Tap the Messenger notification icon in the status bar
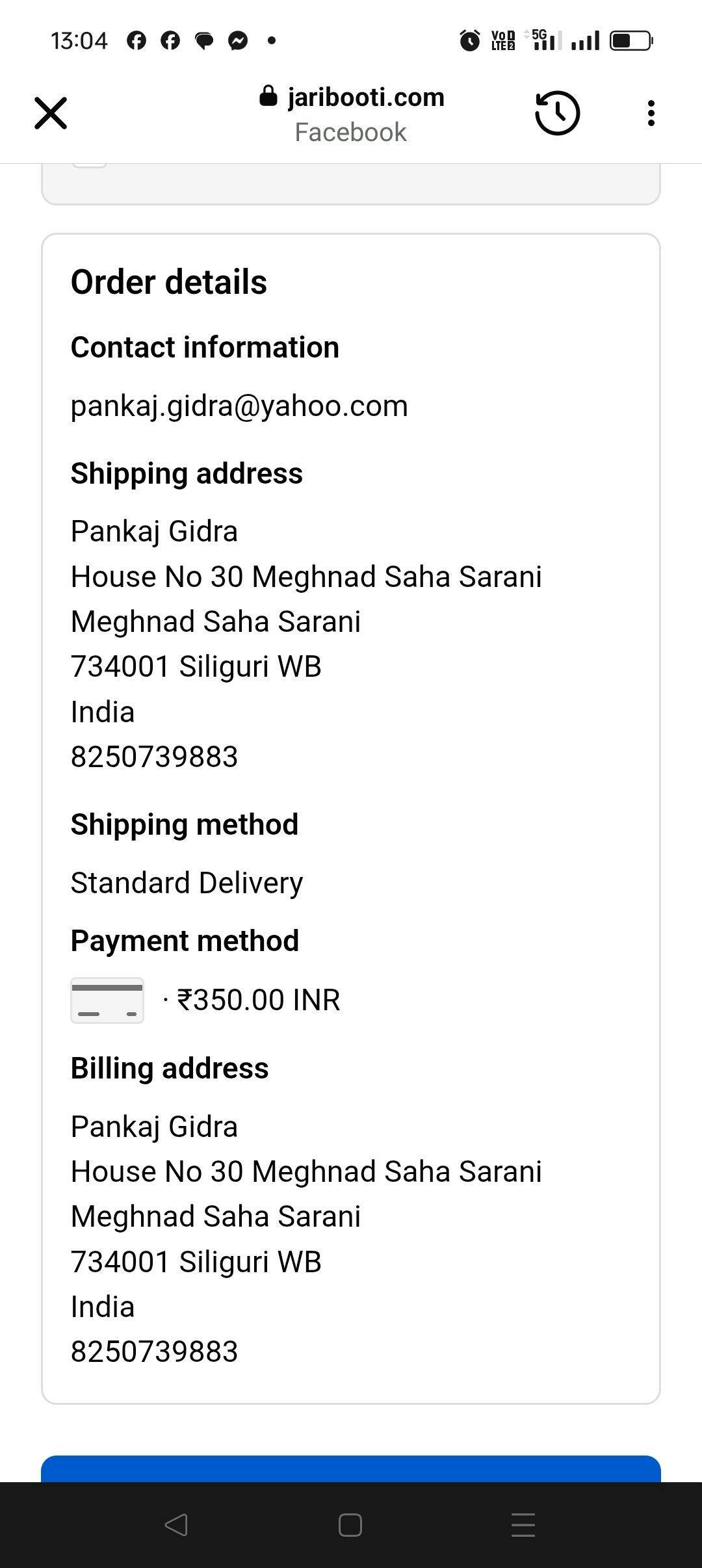The image size is (702, 1568). tap(238, 41)
